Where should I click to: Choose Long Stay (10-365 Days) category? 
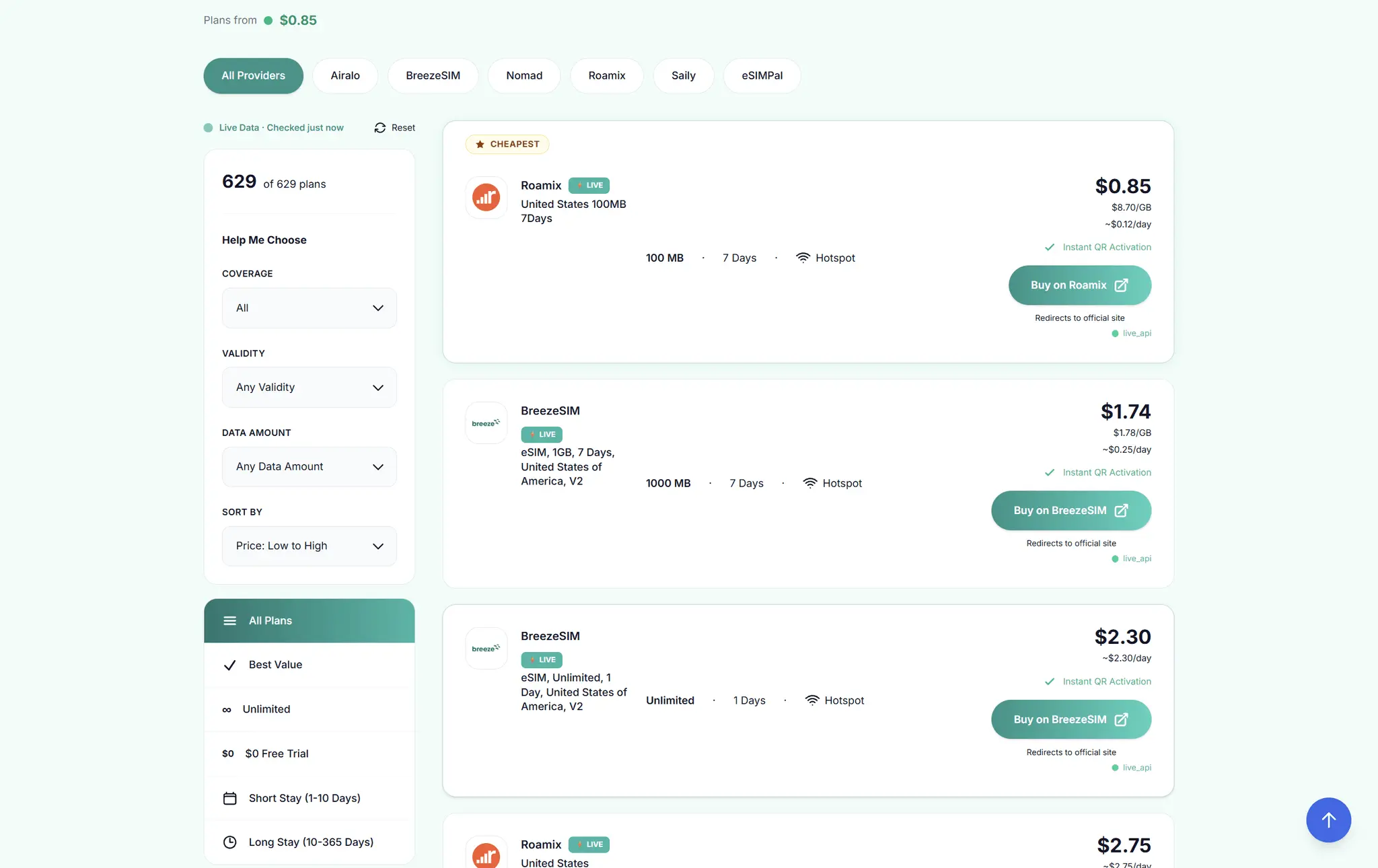coord(310,842)
